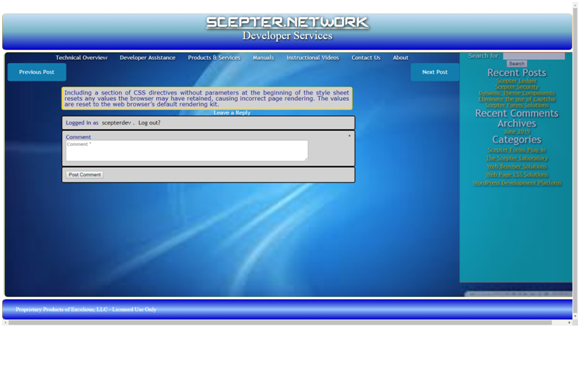Open the Developer Assistance menu item

(147, 58)
